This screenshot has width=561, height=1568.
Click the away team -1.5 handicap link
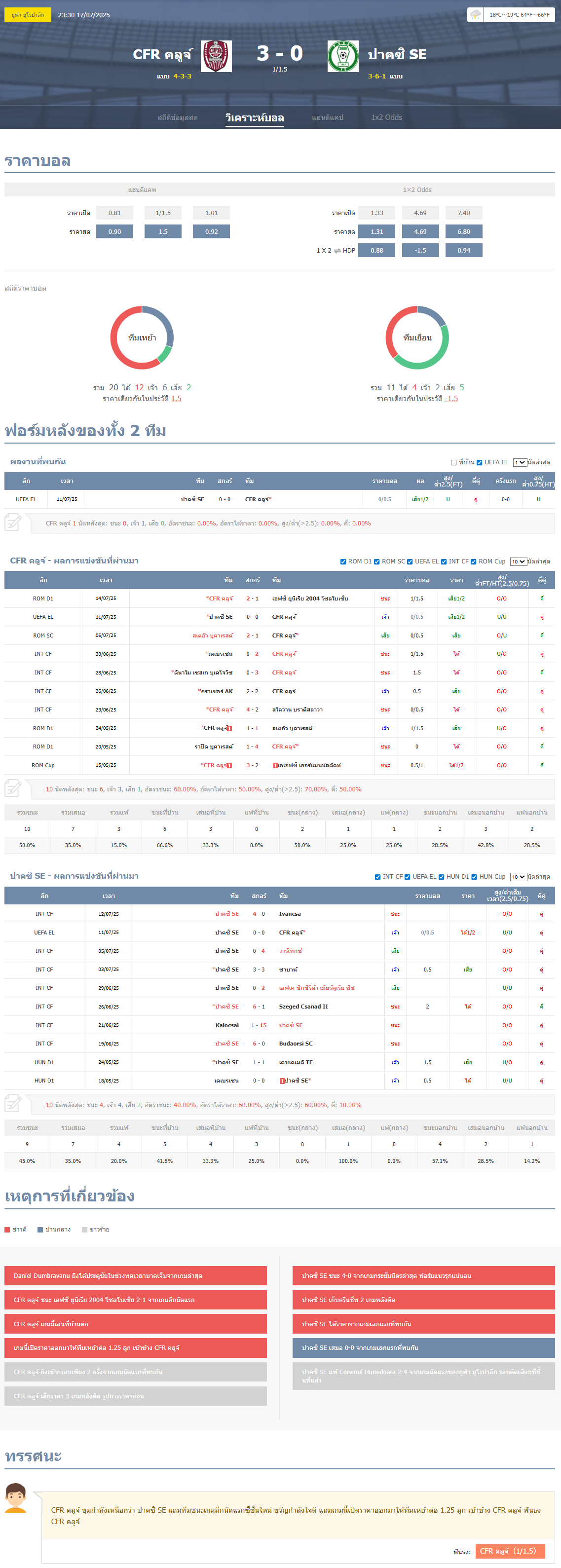[451, 399]
